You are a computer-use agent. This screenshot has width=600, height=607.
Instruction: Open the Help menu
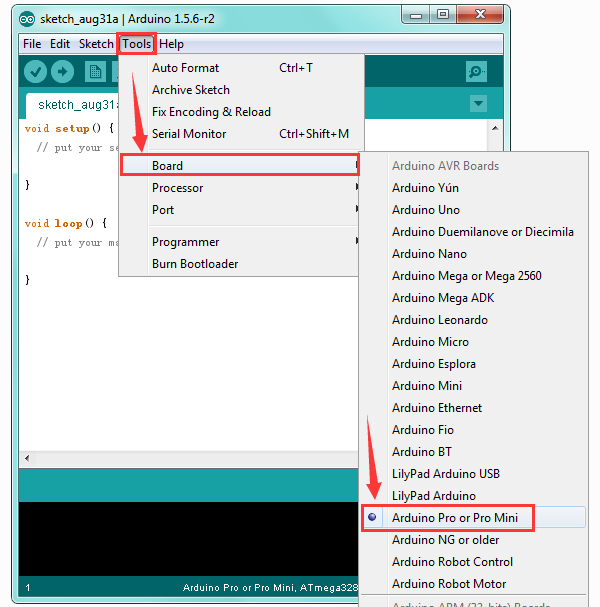tap(171, 44)
